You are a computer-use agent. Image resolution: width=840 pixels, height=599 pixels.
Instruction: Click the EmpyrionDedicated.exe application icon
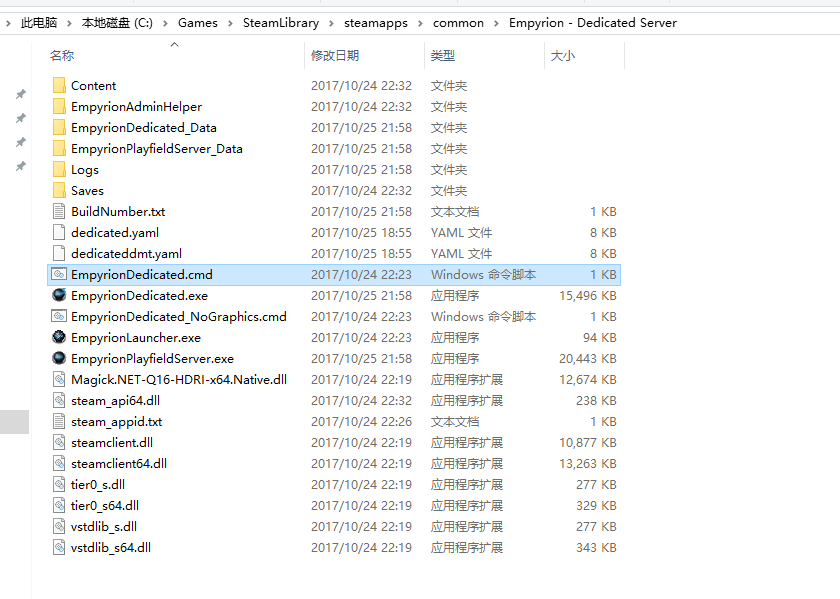[59, 295]
